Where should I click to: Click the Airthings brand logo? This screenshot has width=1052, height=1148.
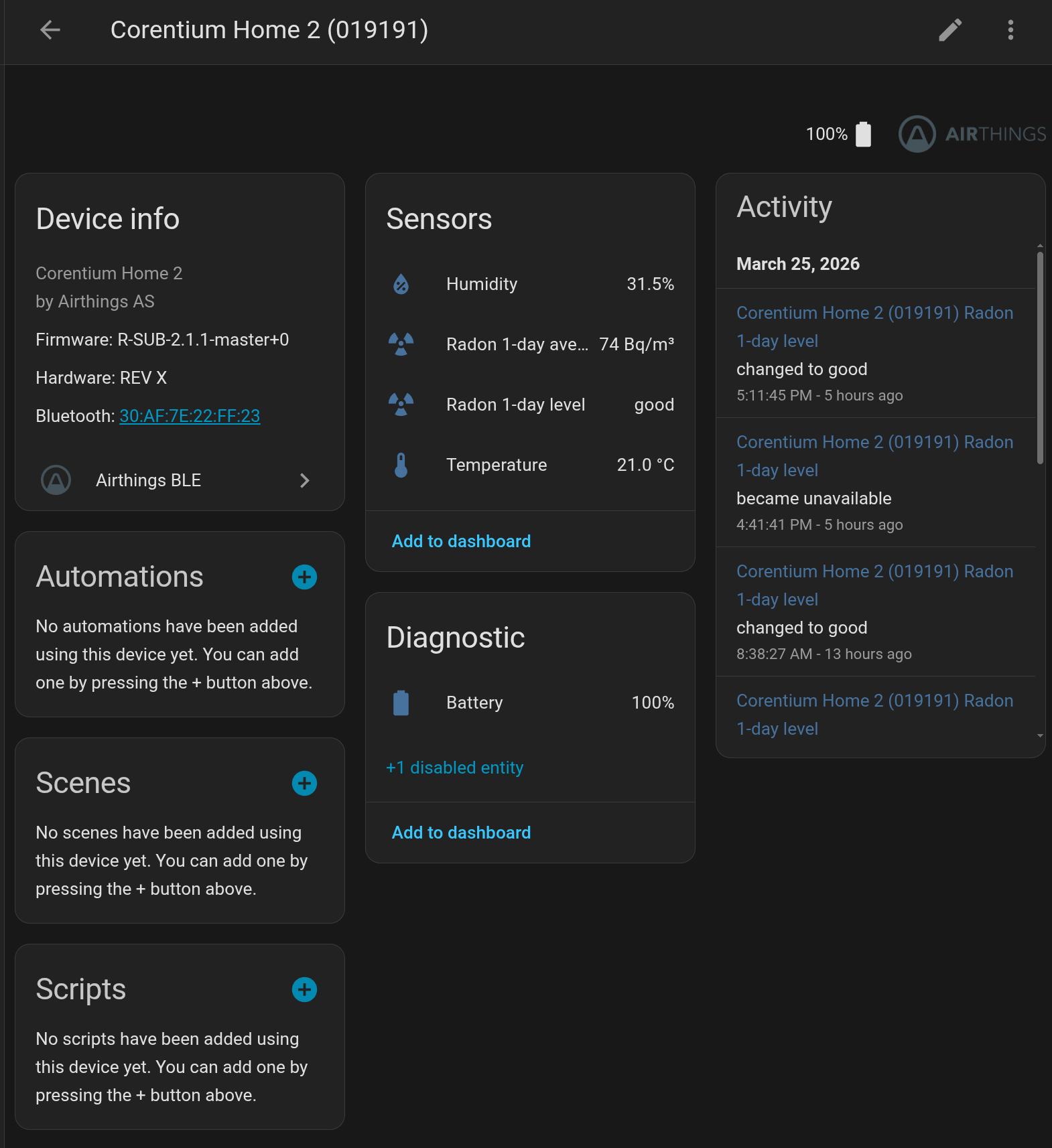point(972,134)
